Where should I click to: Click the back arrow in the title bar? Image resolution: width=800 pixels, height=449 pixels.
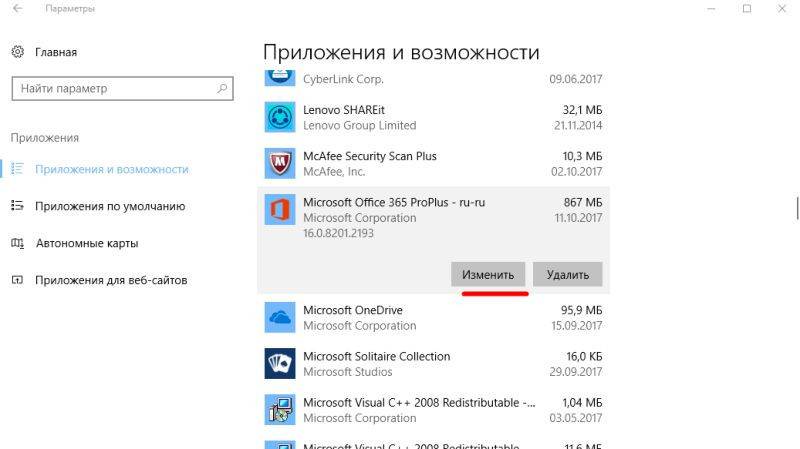click(x=18, y=9)
